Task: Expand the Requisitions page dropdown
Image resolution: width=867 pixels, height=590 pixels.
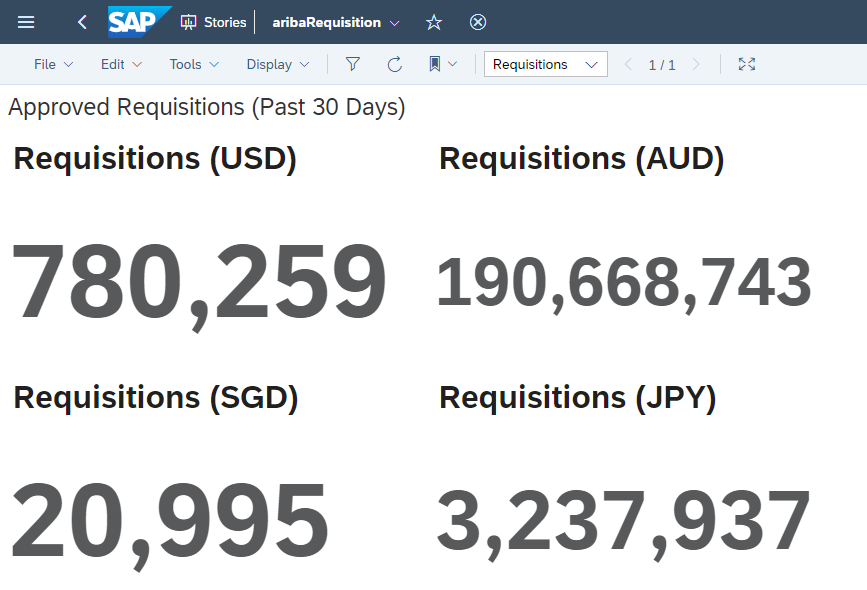Action: [546, 64]
